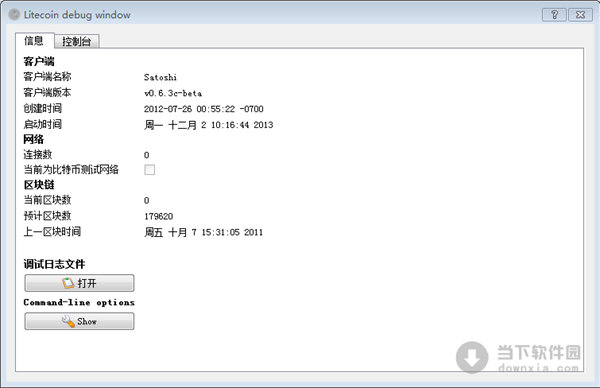Click the 当前区块数 label
600x388 pixels.
[x=47, y=200]
